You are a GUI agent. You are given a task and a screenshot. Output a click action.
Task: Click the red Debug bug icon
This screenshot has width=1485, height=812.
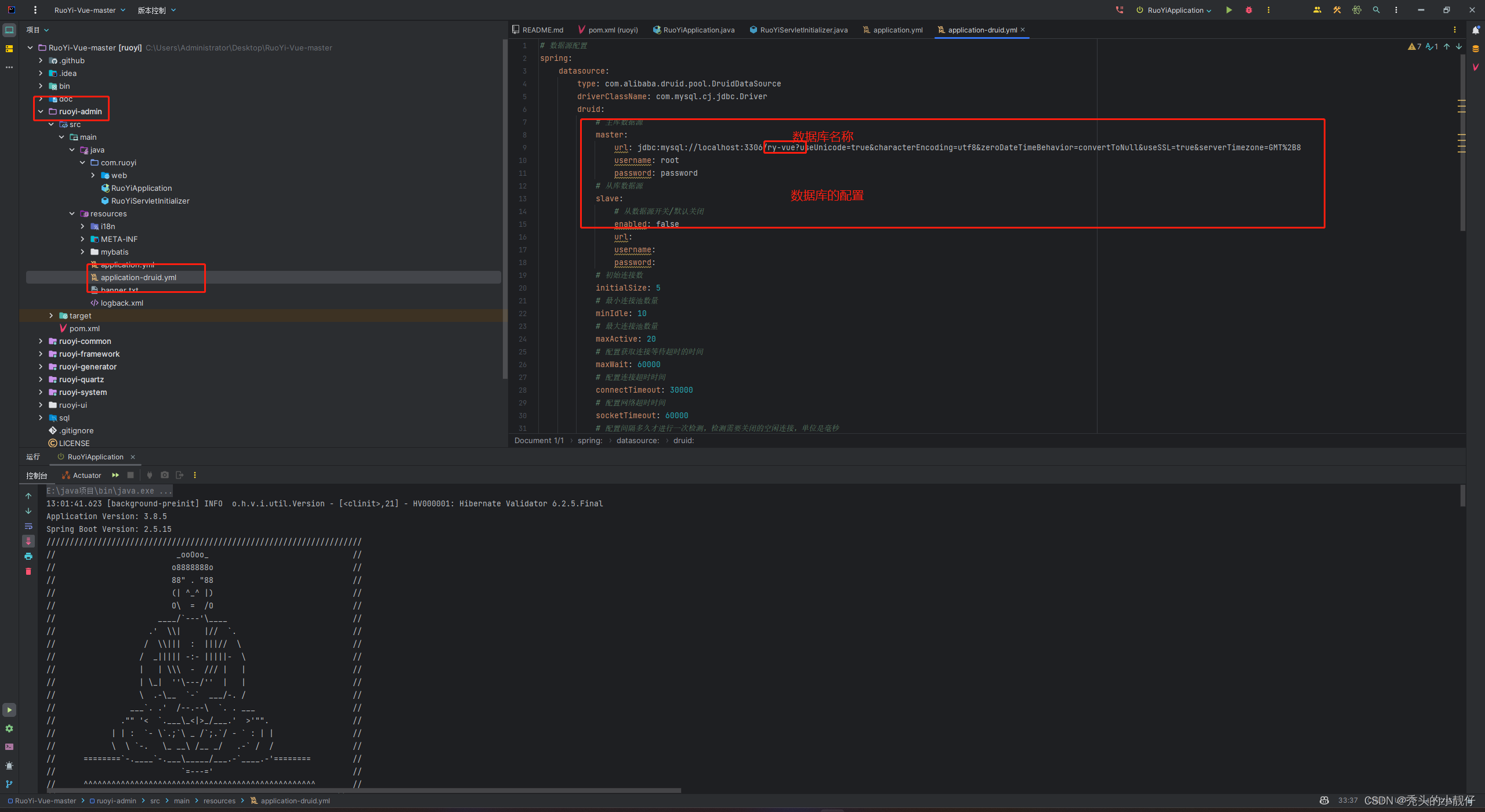tap(1248, 10)
